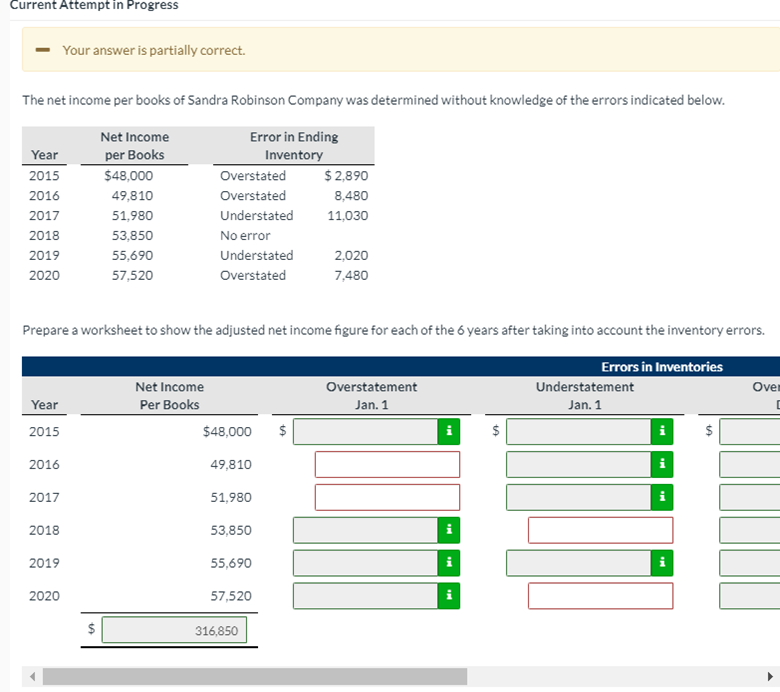Click info icon for 2015 Understatement Jan. 1
The height and width of the screenshot is (692, 780).
click(662, 431)
